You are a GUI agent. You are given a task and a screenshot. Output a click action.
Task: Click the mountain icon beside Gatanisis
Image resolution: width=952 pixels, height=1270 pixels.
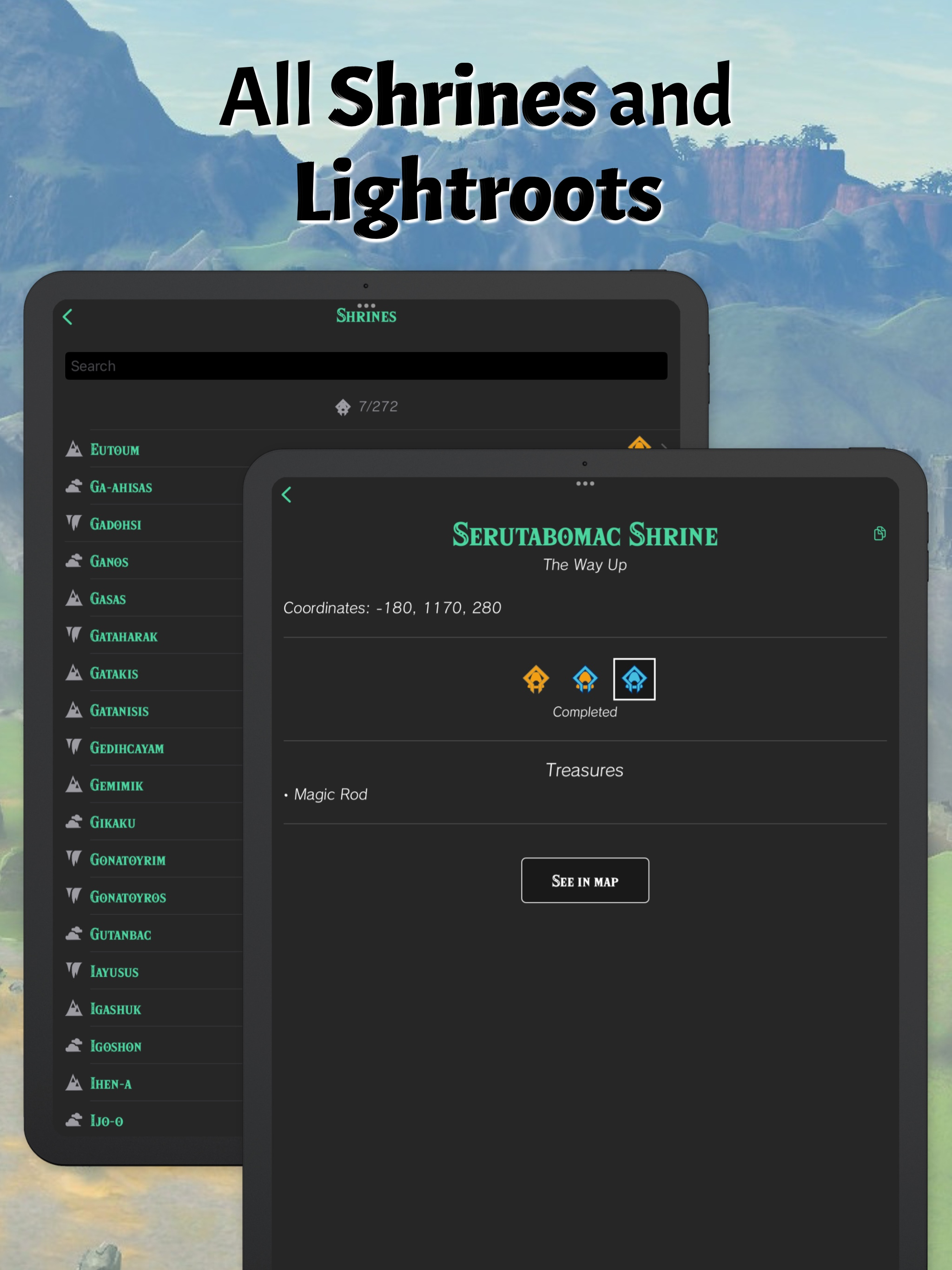[73, 710]
